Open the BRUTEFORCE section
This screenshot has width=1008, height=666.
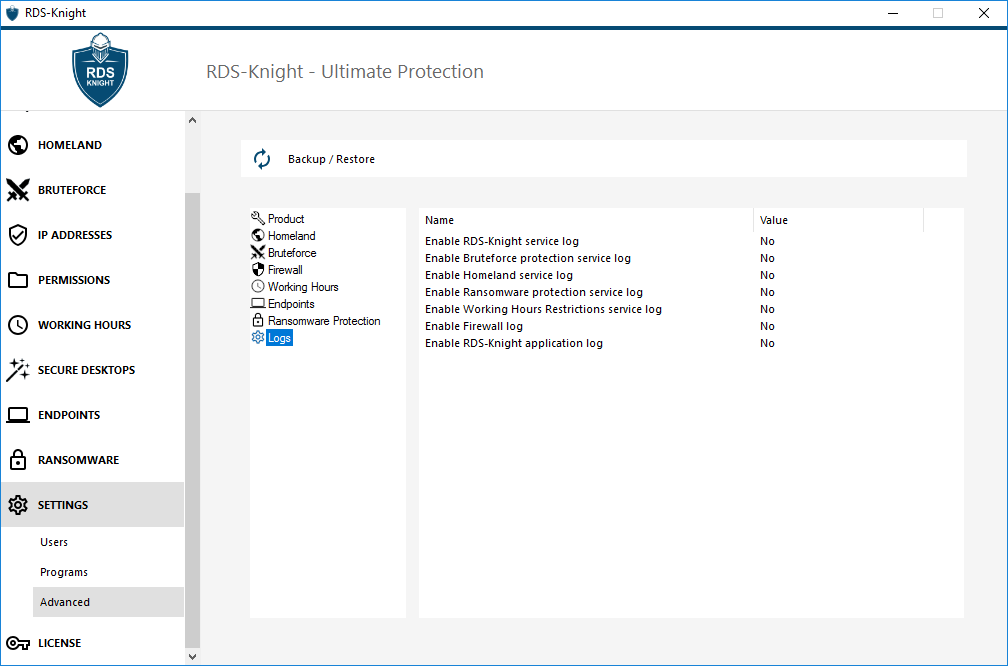click(93, 190)
